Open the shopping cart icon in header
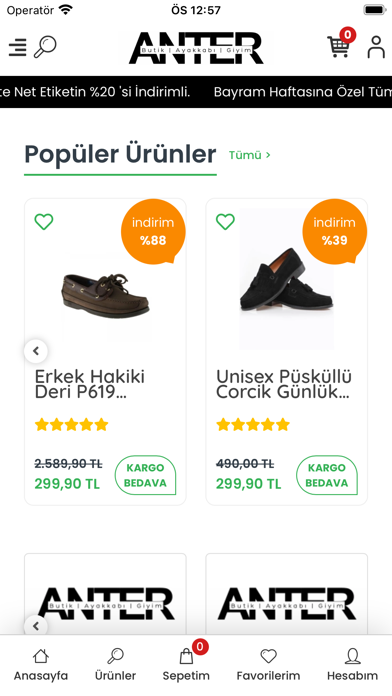Viewport: 392px width, 696px height. [339, 47]
